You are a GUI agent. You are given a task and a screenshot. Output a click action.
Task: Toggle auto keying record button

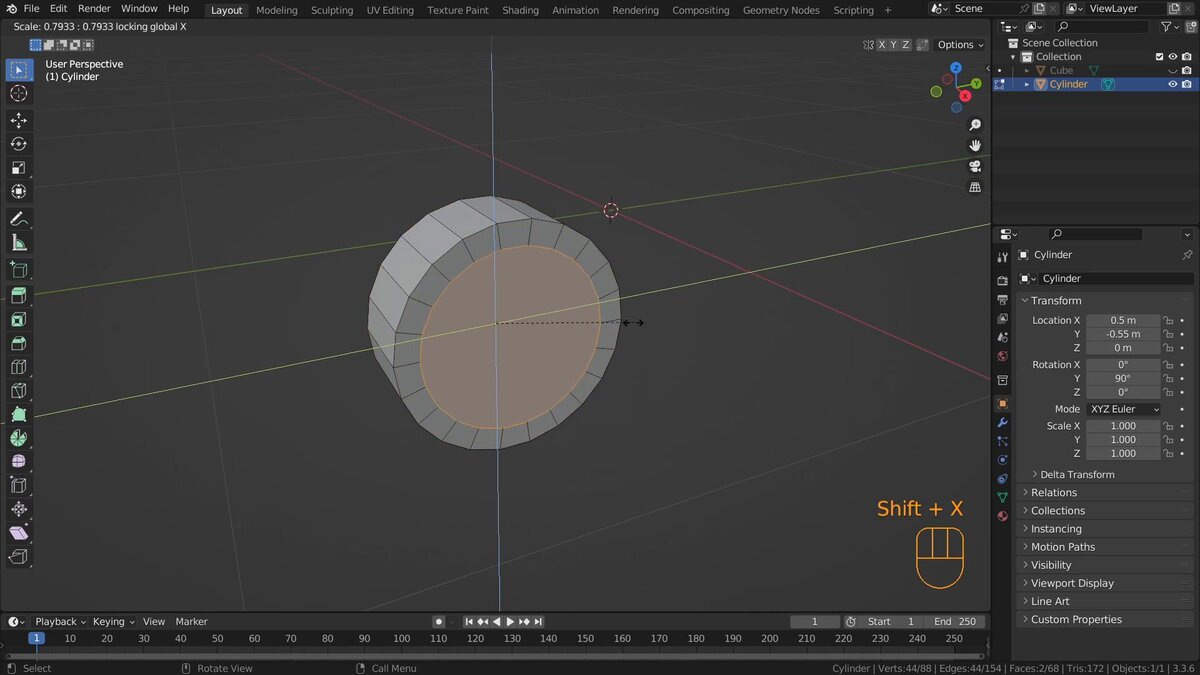pos(438,622)
